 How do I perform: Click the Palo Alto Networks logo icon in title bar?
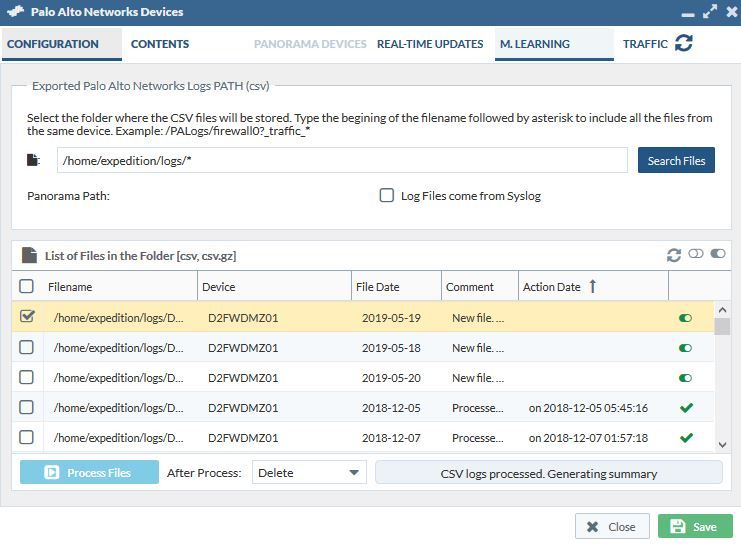tap(16, 11)
